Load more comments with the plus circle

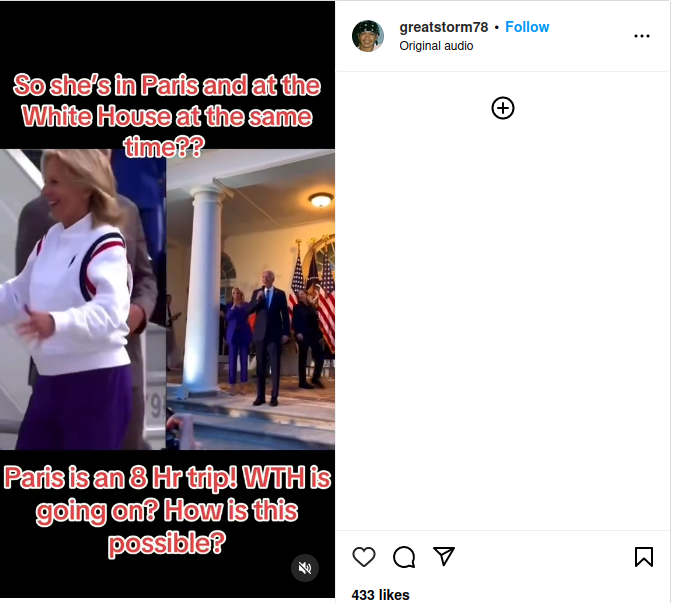pos(503,108)
